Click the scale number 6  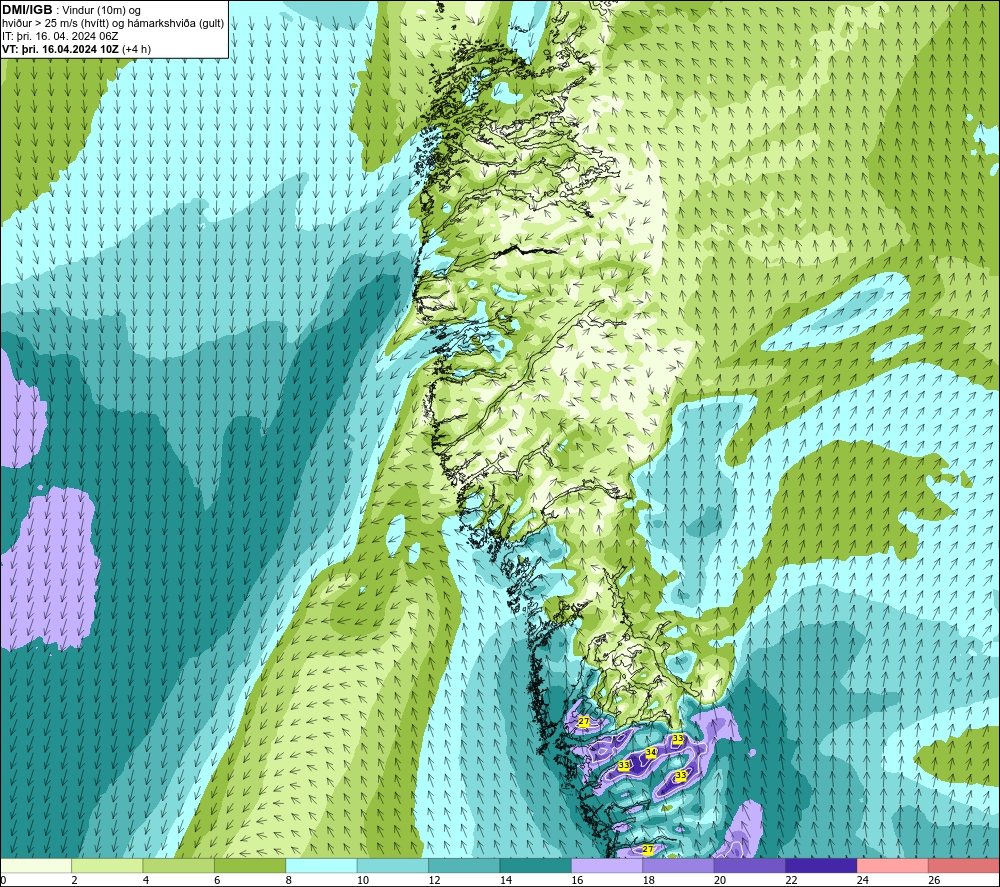click(217, 880)
